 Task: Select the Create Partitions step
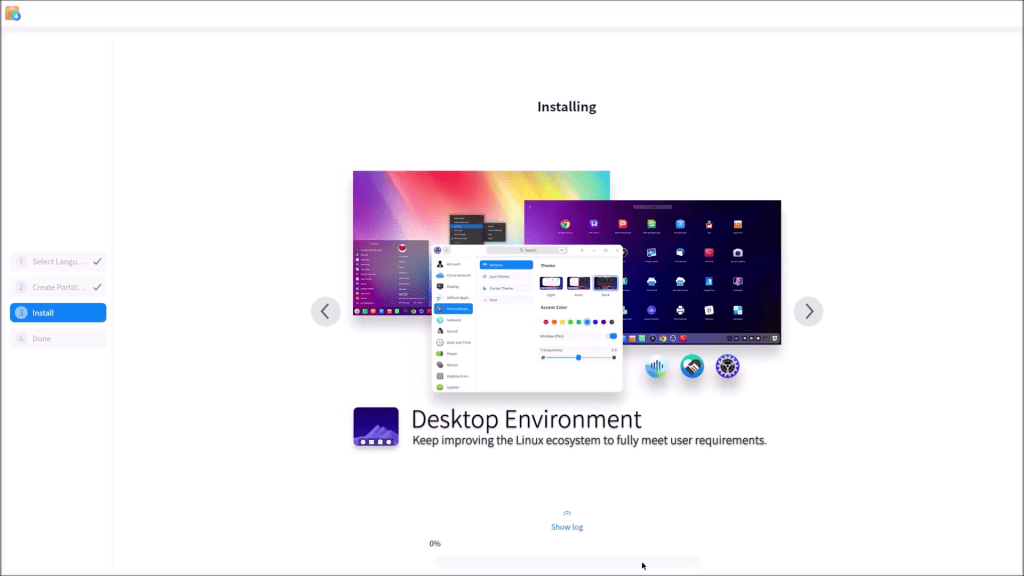click(58, 287)
